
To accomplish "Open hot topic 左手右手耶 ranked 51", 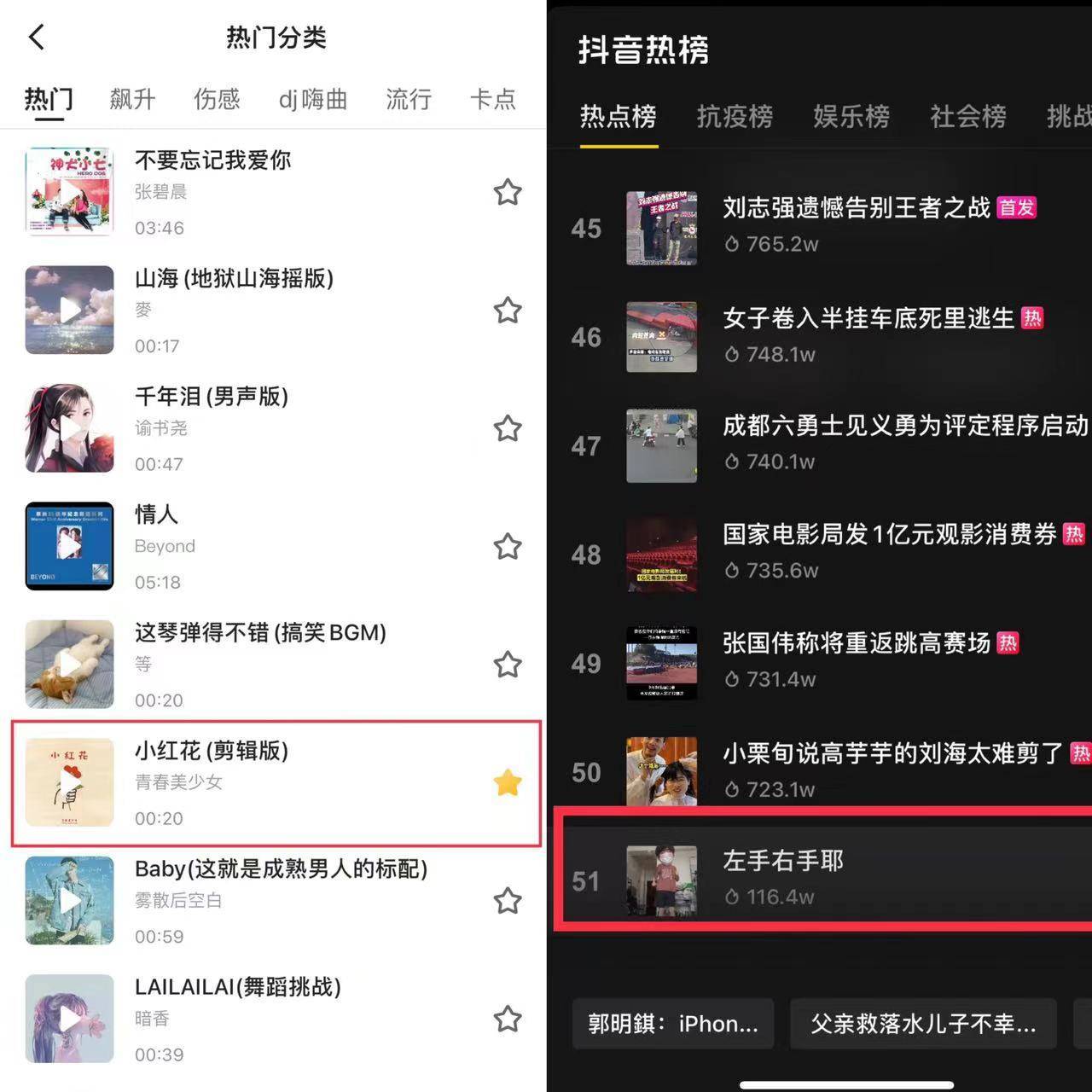I will [823, 880].
